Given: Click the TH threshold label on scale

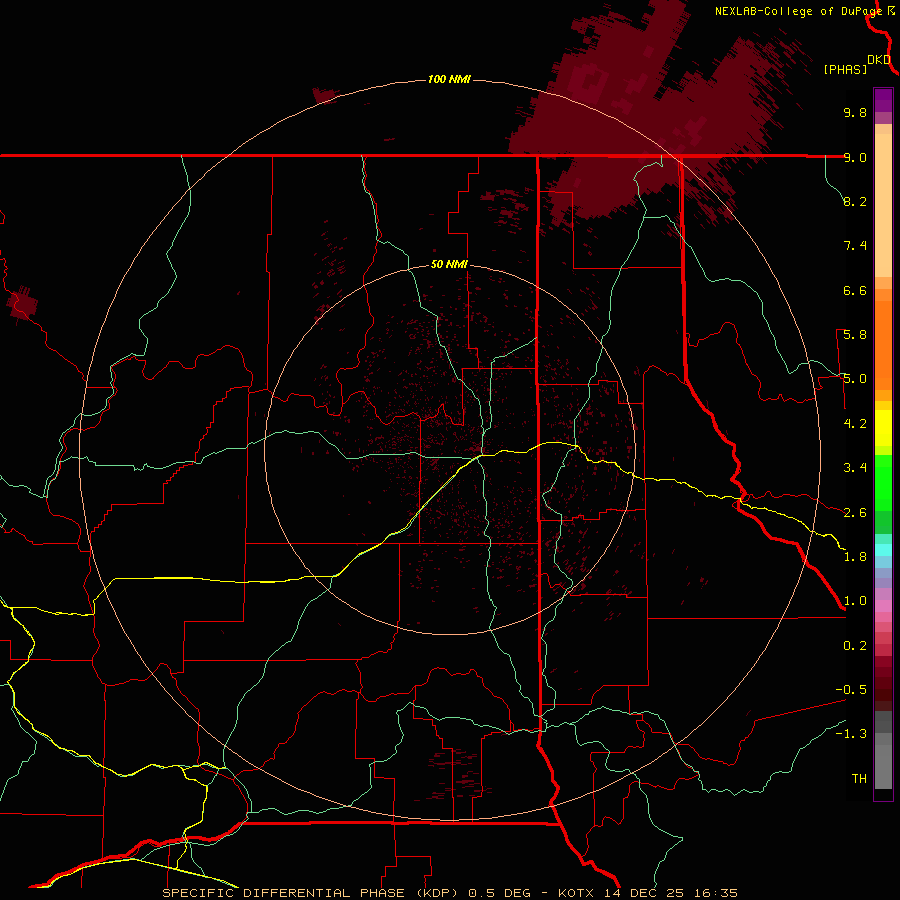Looking at the screenshot, I should coord(859,779).
